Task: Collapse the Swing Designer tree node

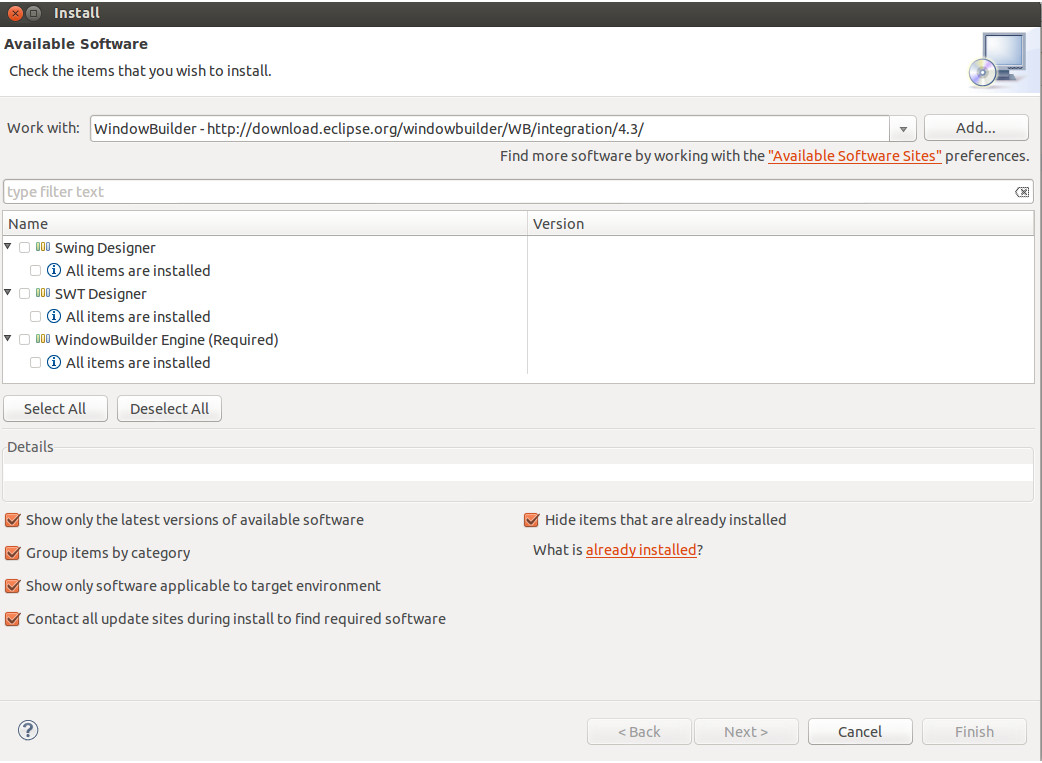Action: tap(8, 247)
